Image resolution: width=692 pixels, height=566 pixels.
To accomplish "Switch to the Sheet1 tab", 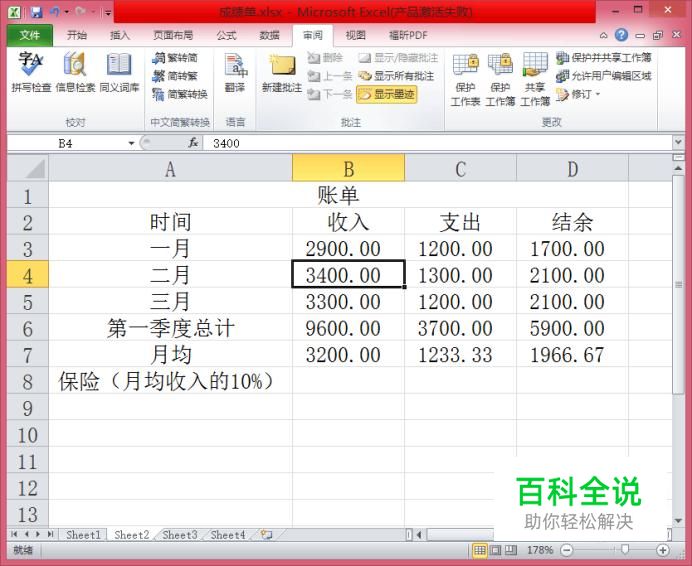I will click(83, 535).
